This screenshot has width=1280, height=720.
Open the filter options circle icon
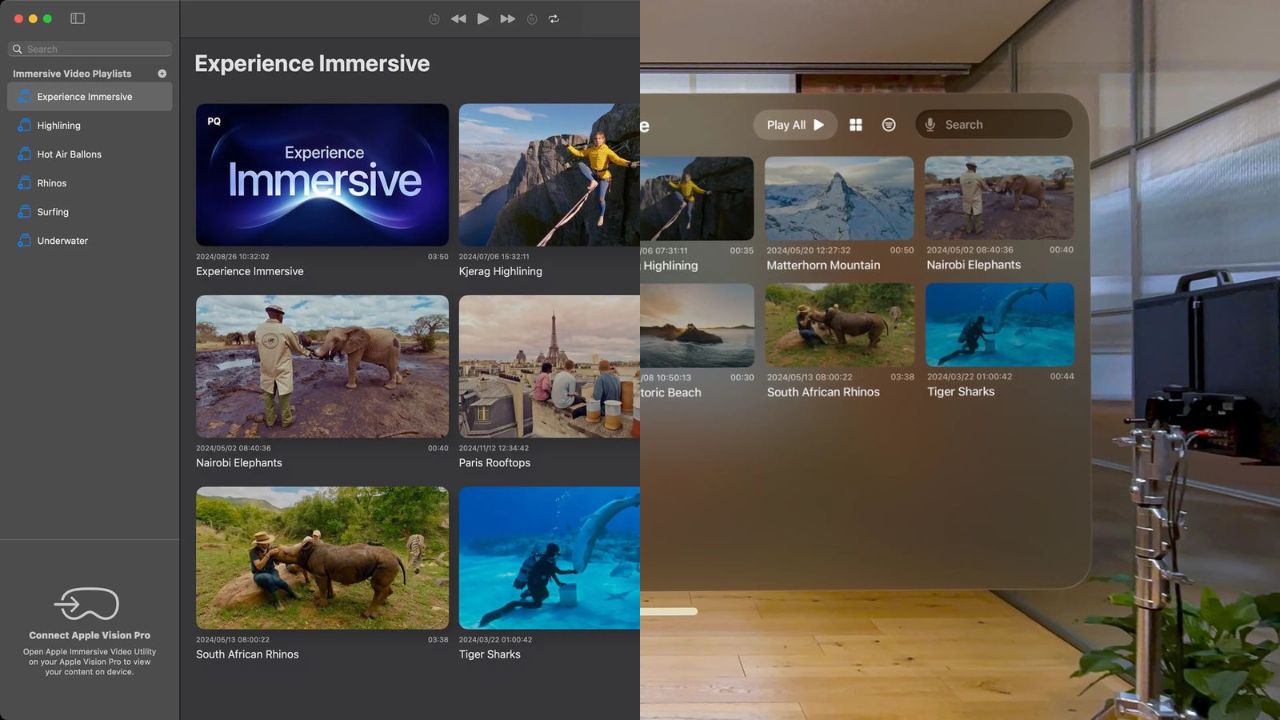click(888, 125)
